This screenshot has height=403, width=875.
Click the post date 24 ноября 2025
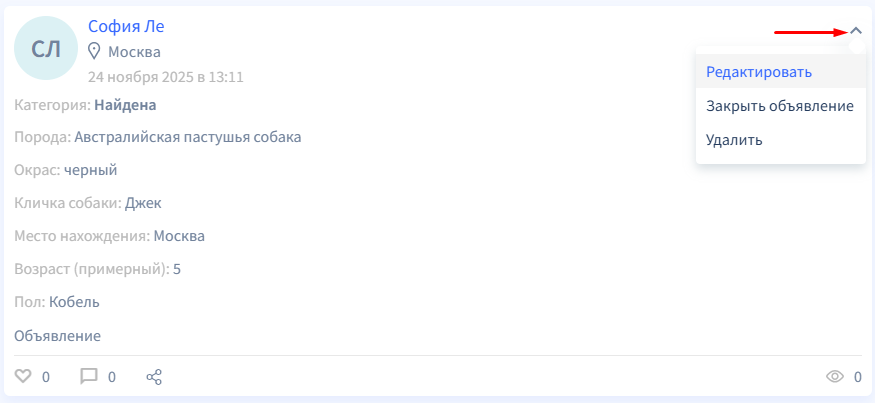(x=166, y=77)
